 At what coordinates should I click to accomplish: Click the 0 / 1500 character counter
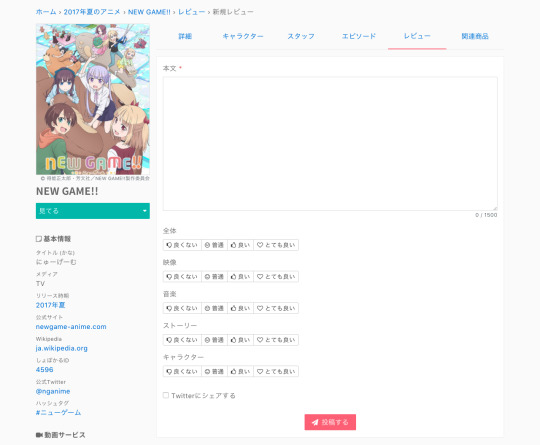pyautogui.click(x=486, y=215)
